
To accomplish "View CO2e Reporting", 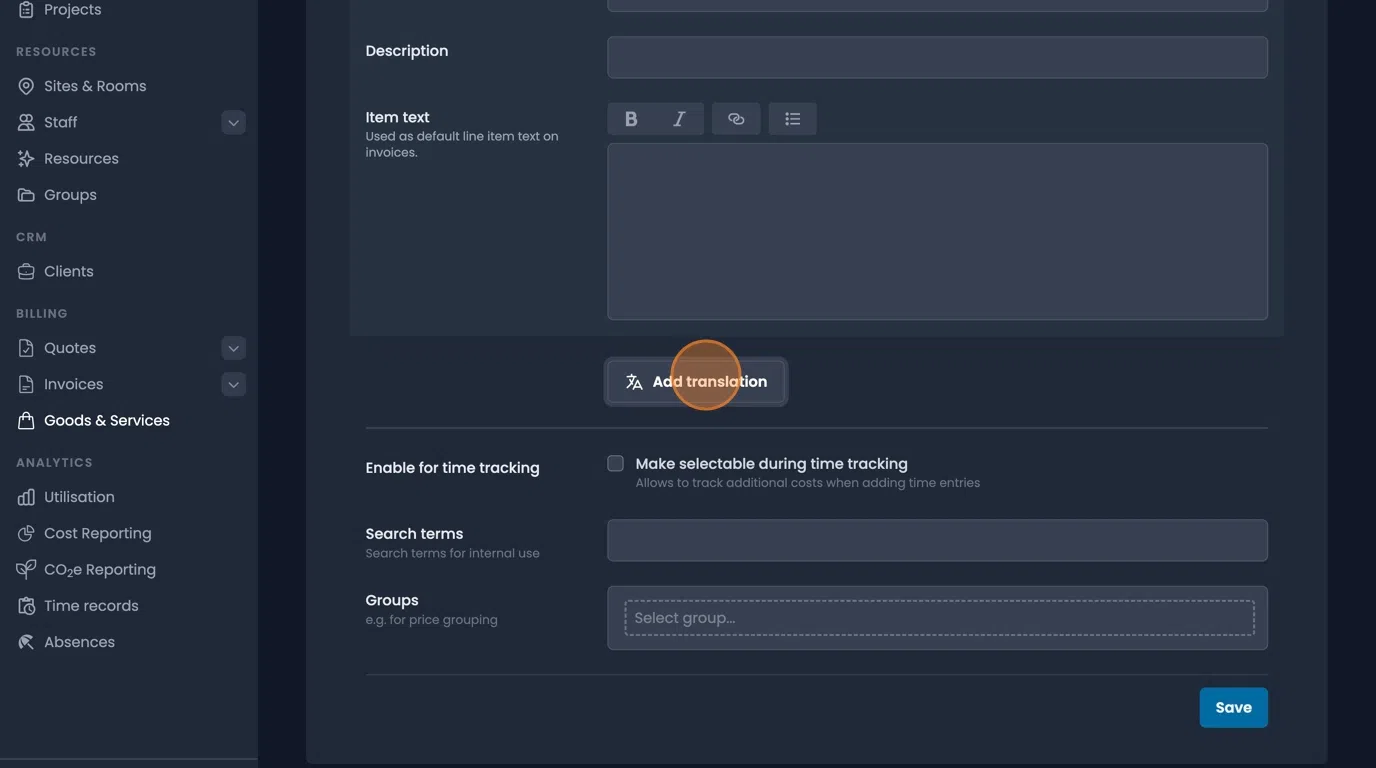I will coord(99,568).
